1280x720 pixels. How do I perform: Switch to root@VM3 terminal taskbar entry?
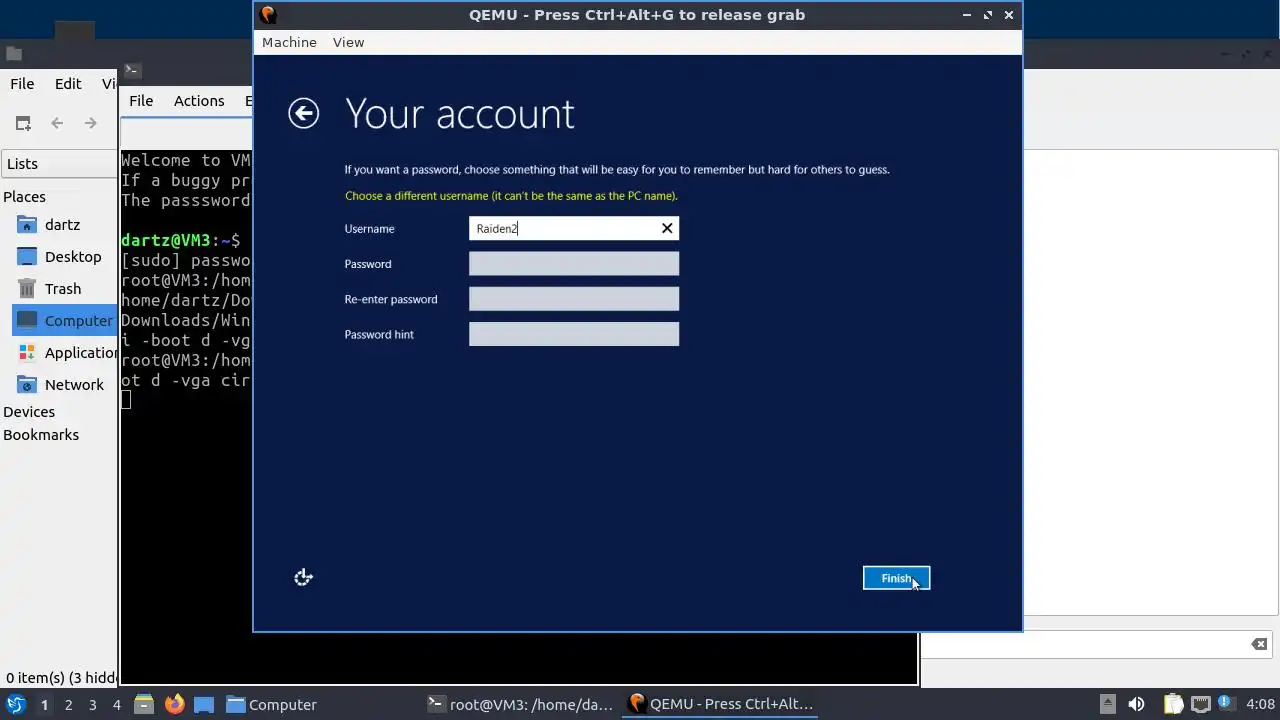coord(519,704)
